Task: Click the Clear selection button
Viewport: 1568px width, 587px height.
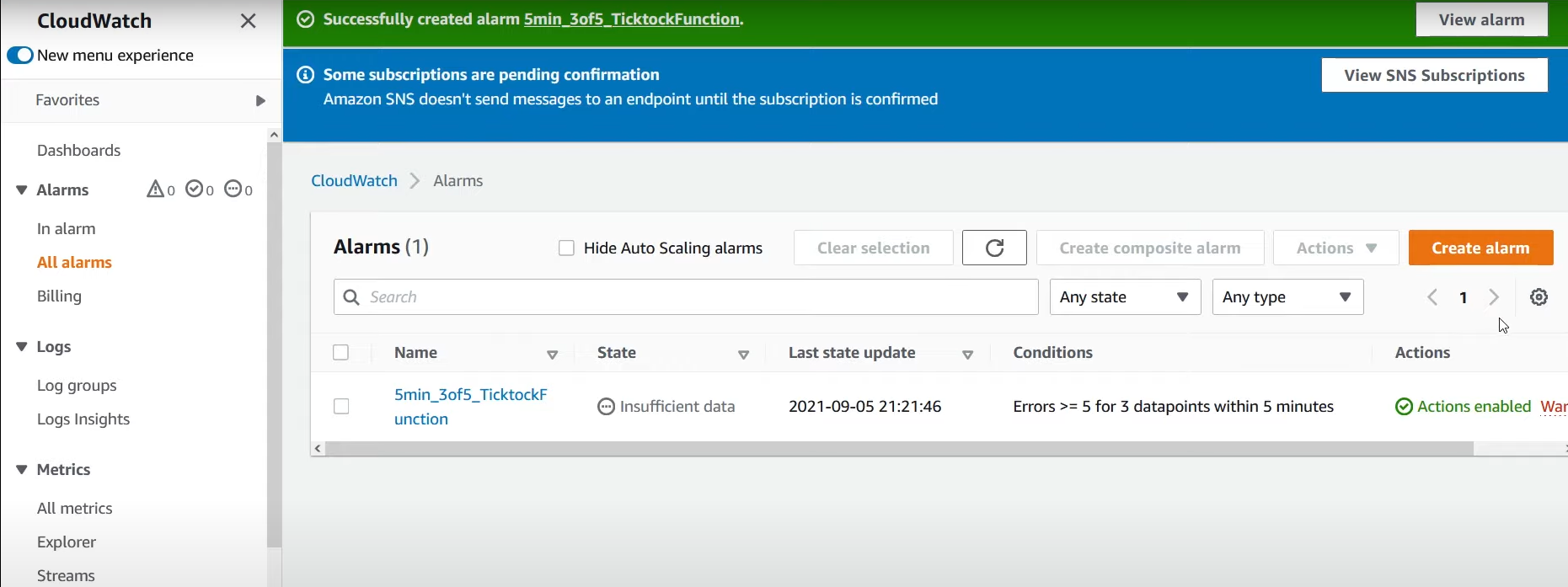Action: point(873,248)
